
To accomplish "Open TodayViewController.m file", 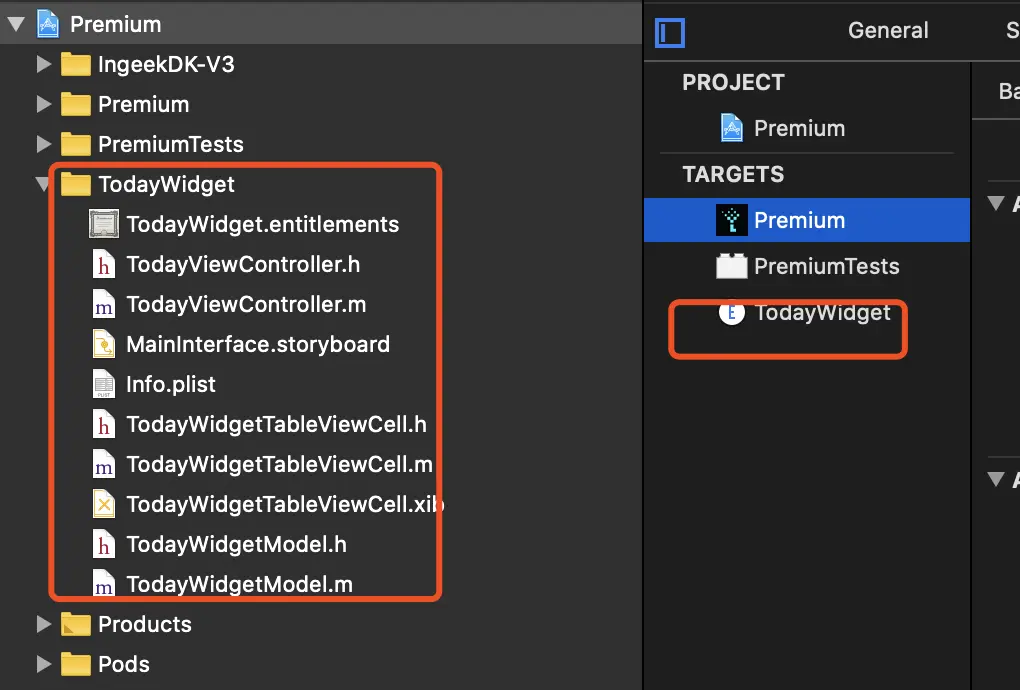I will coord(246,304).
